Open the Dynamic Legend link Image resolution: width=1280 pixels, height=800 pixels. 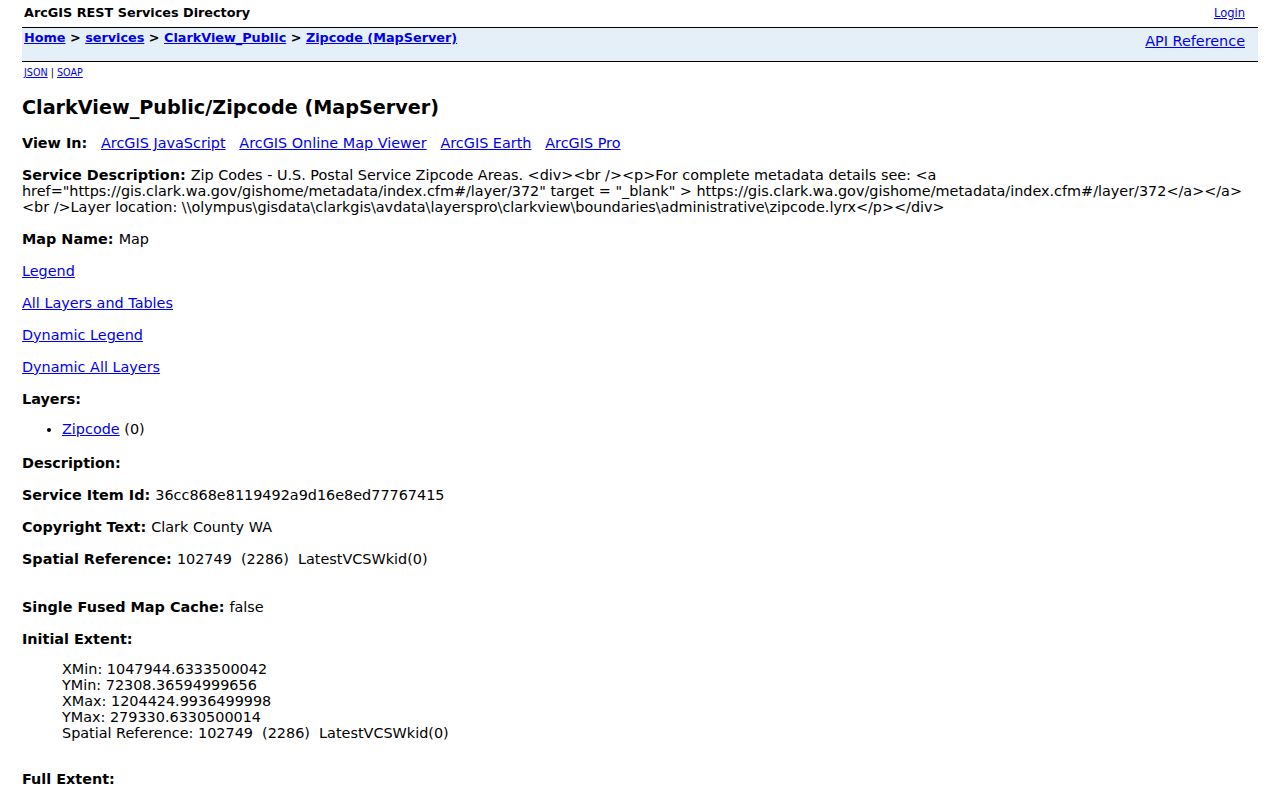(x=82, y=335)
